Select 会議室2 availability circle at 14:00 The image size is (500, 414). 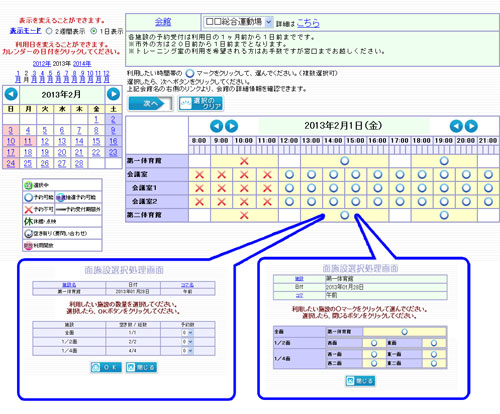334,202
